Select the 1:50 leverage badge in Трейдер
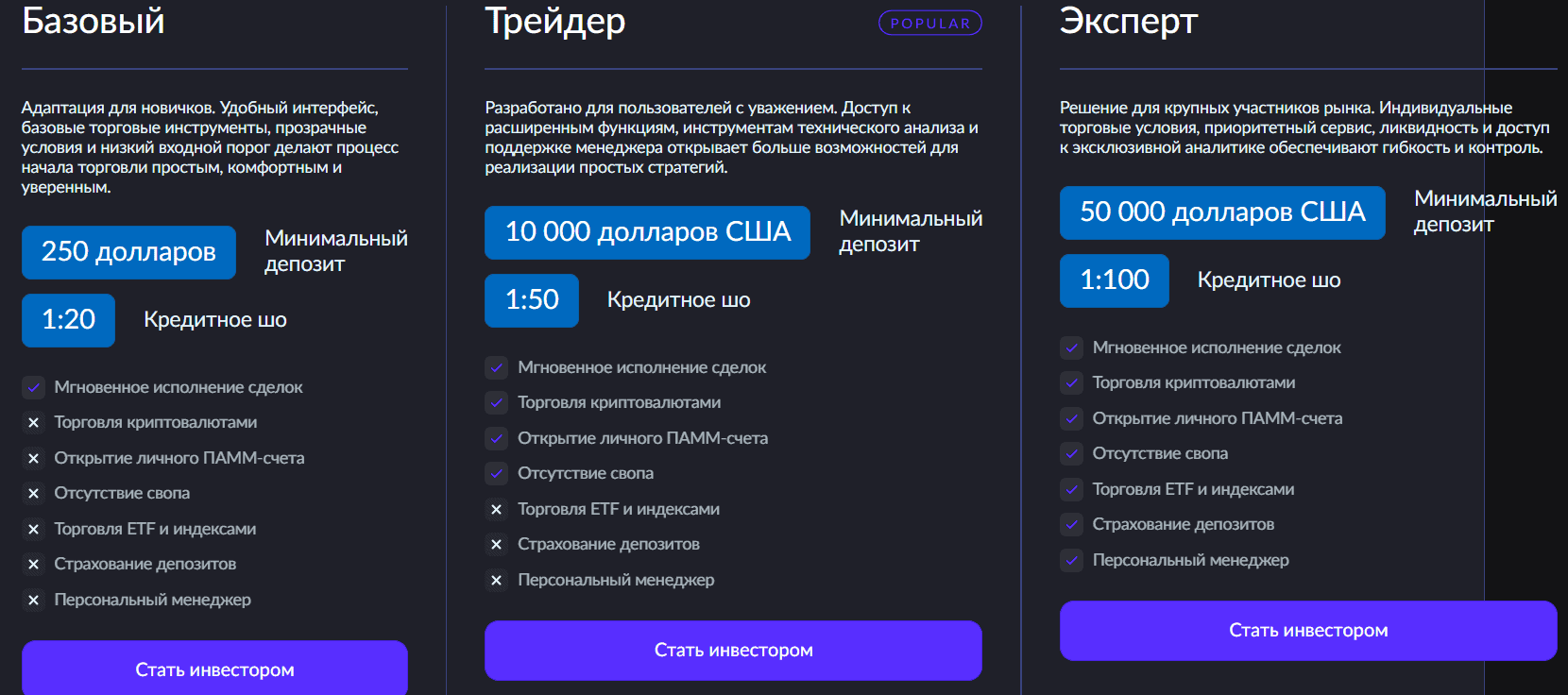 pyautogui.click(x=531, y=300)
